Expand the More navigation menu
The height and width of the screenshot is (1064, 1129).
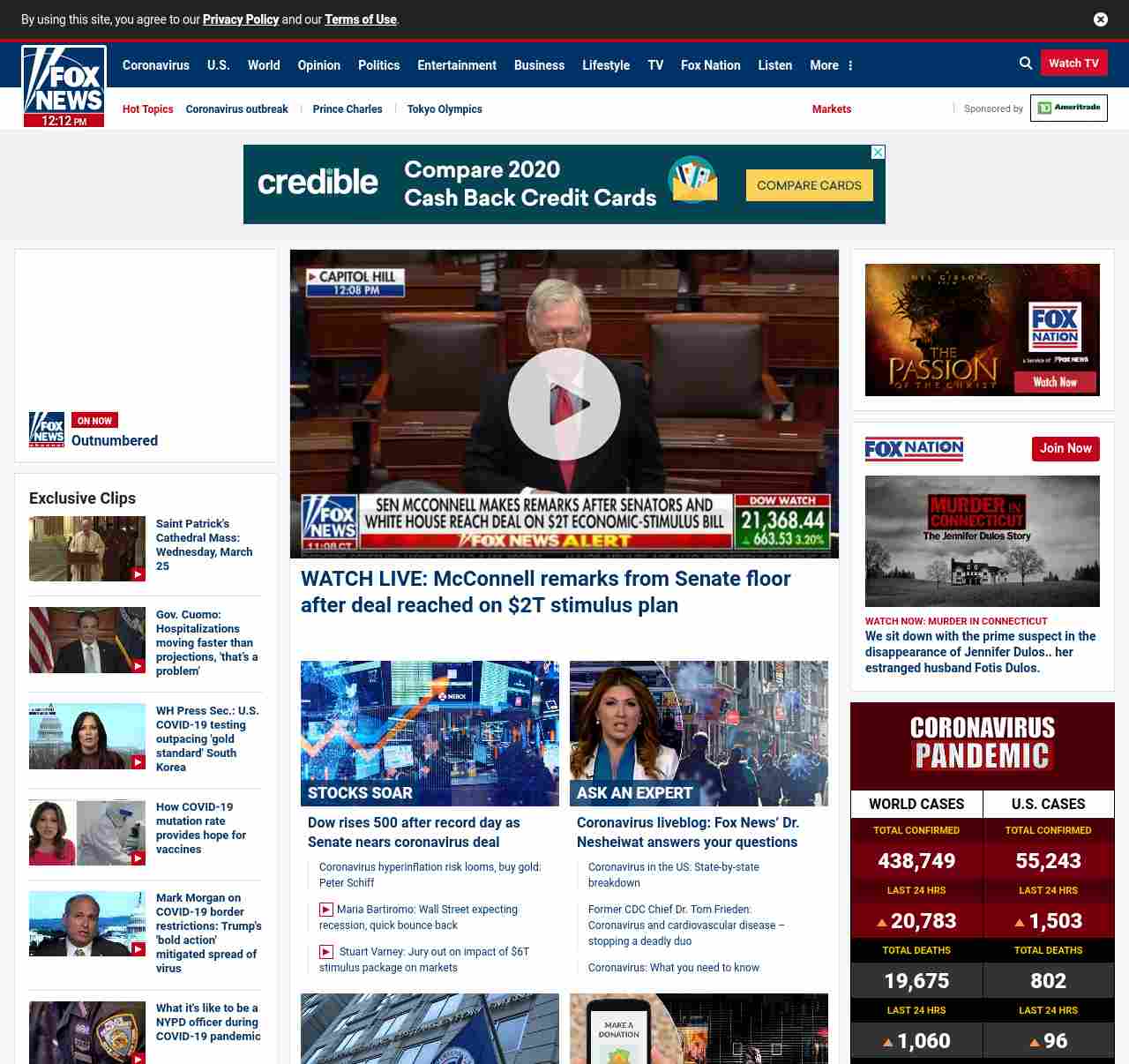(831, 65)
